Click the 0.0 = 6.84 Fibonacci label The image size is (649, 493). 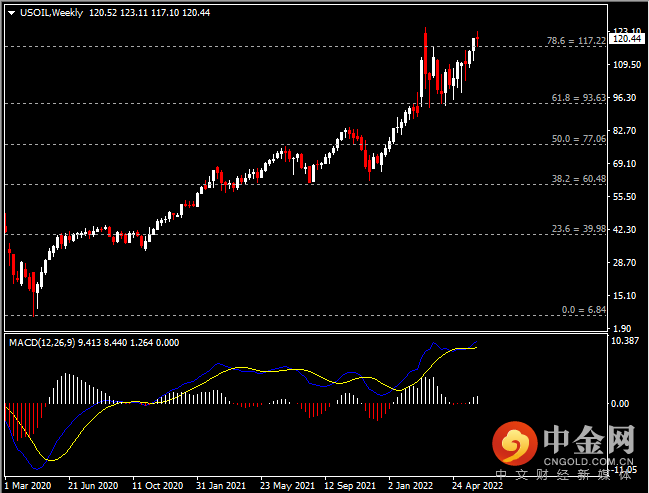click(x=584, y=310)
